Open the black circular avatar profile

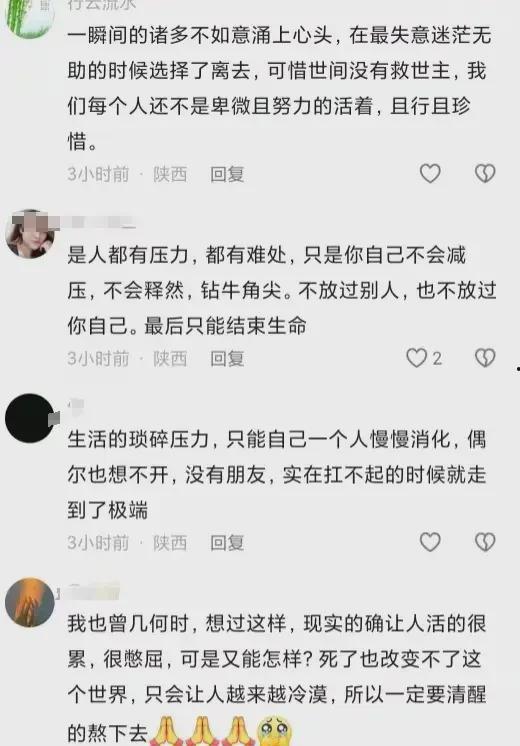[x=29, y=418]
